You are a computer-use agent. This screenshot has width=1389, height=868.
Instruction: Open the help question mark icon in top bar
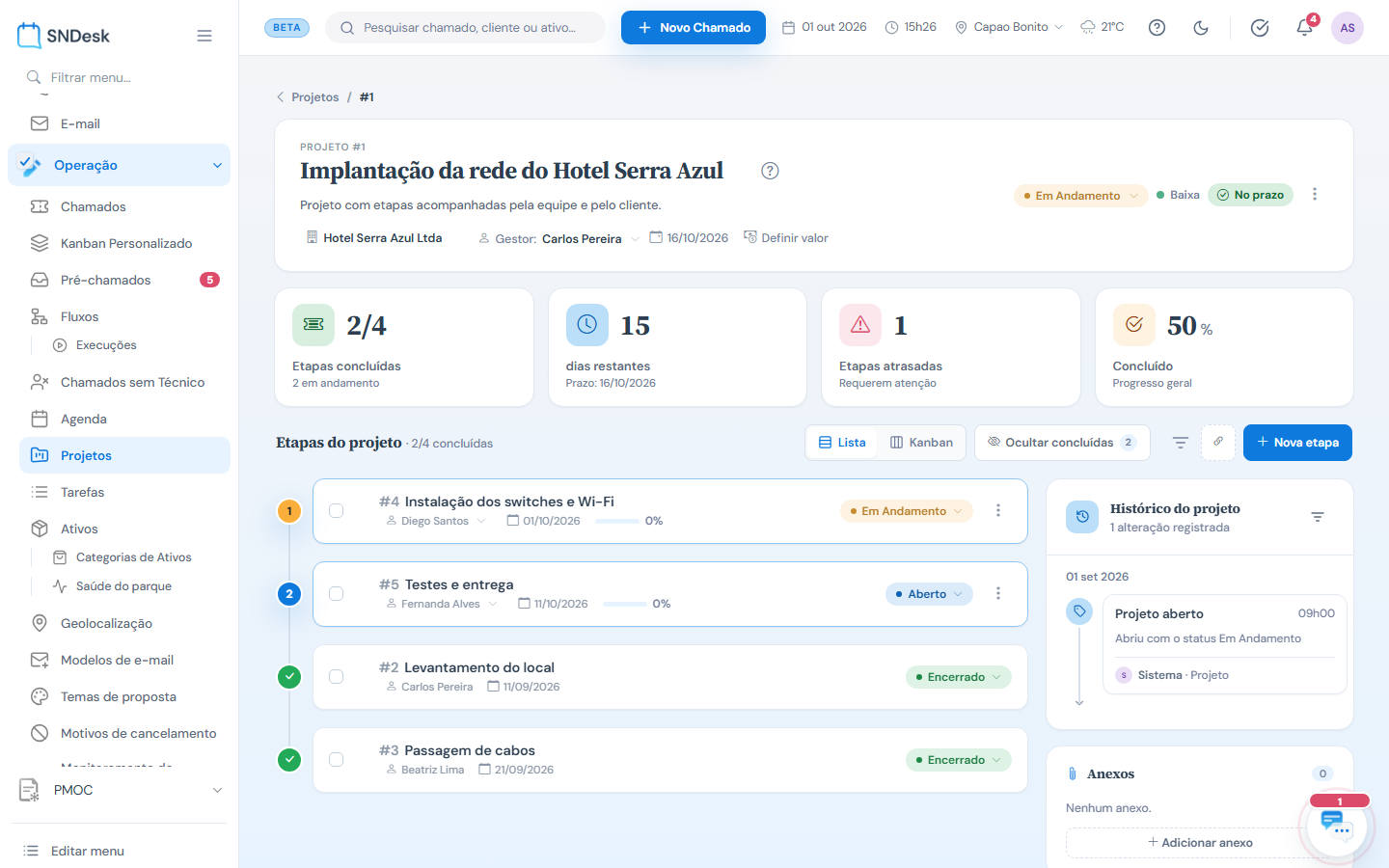tap(1157, 28)
